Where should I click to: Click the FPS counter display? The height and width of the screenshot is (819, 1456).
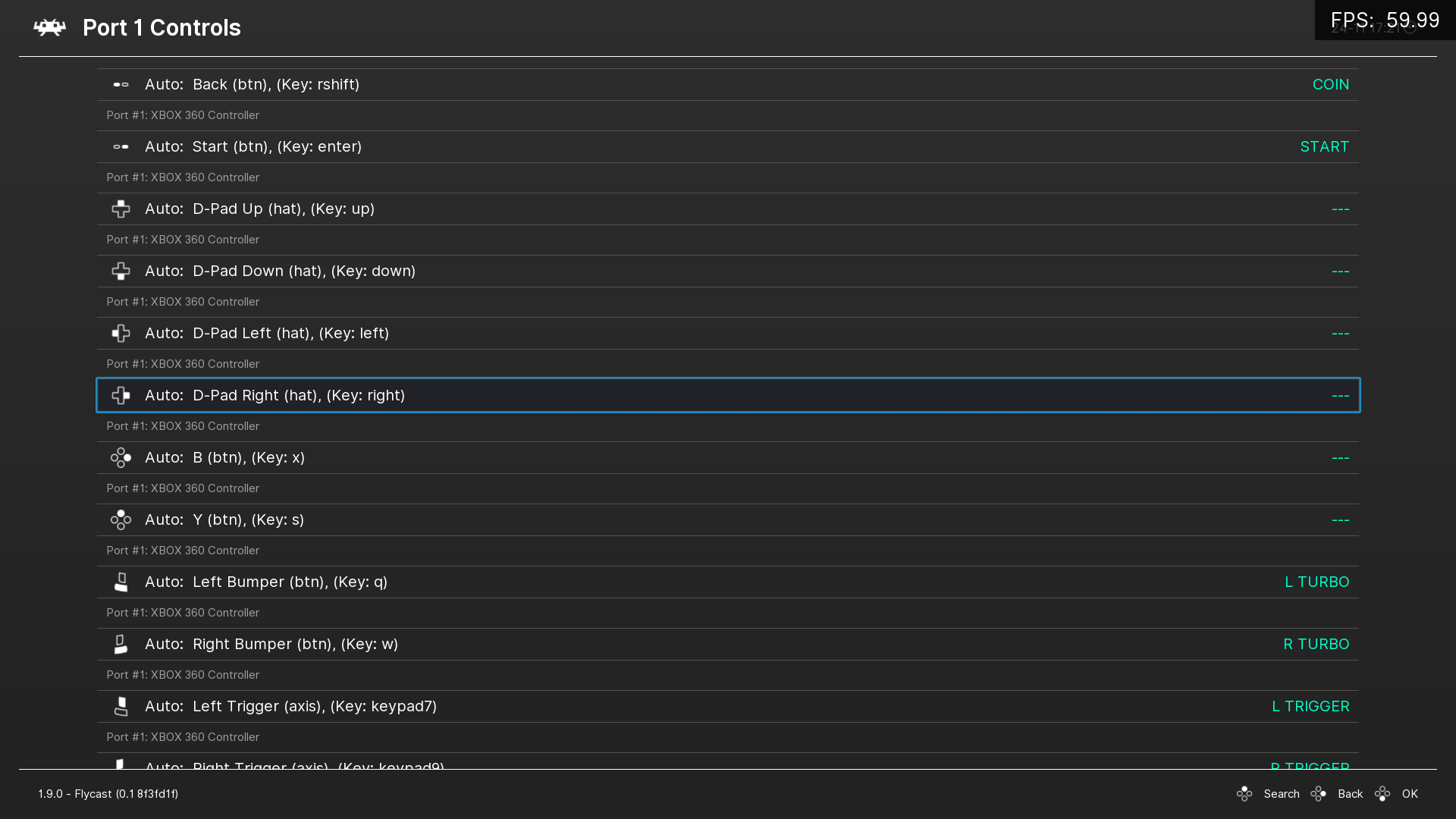pos(1385,20)
